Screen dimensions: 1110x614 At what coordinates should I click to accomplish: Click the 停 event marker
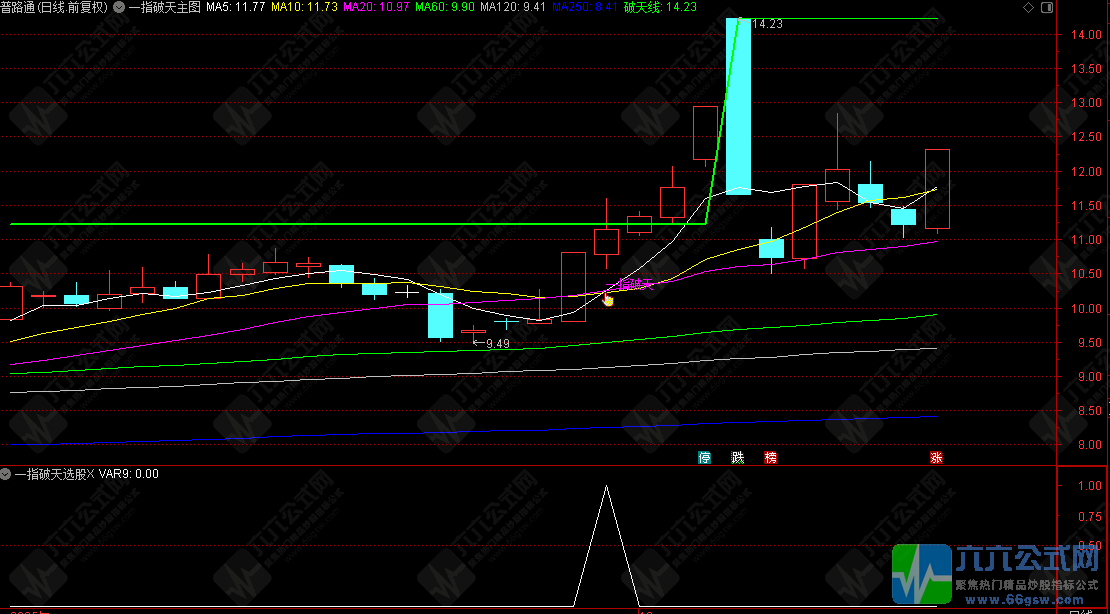704,457
